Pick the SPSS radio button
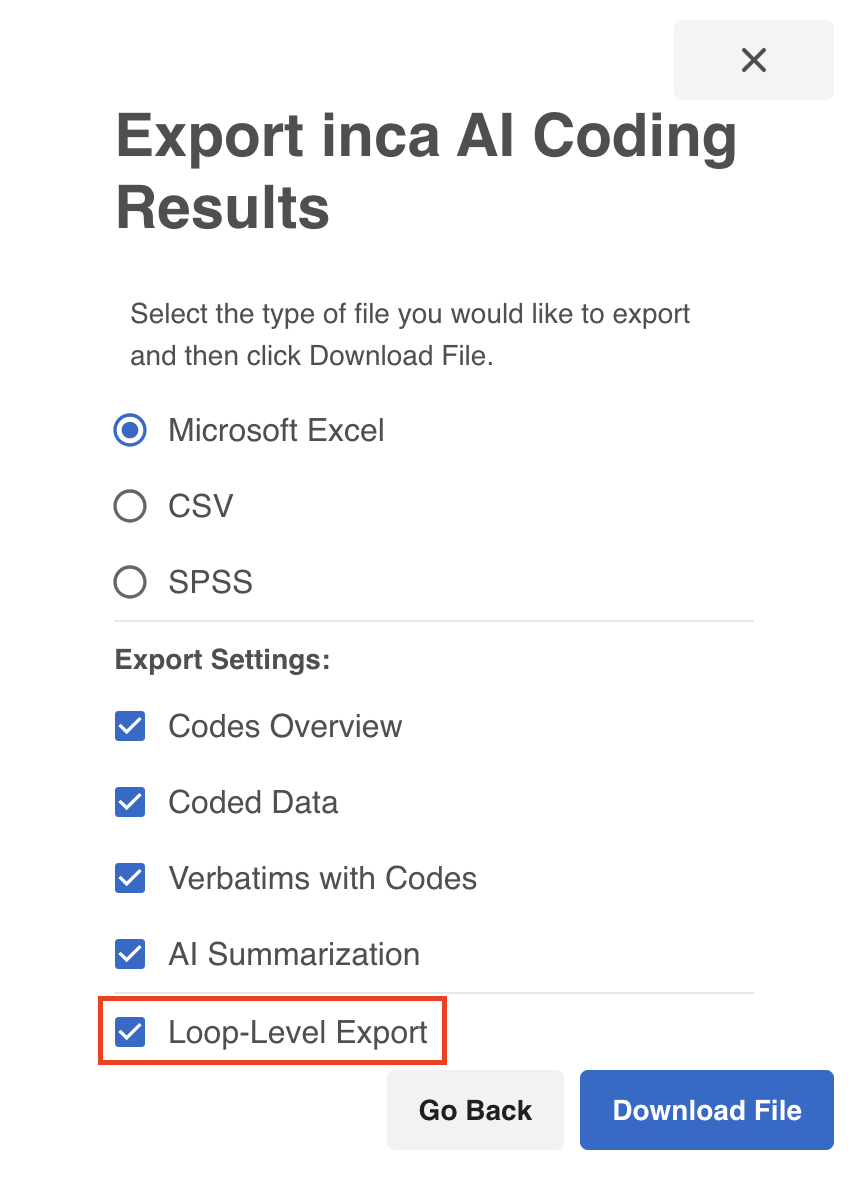Screen dimensions: 864x1180 pyautogui.click(x=130, y=582)
